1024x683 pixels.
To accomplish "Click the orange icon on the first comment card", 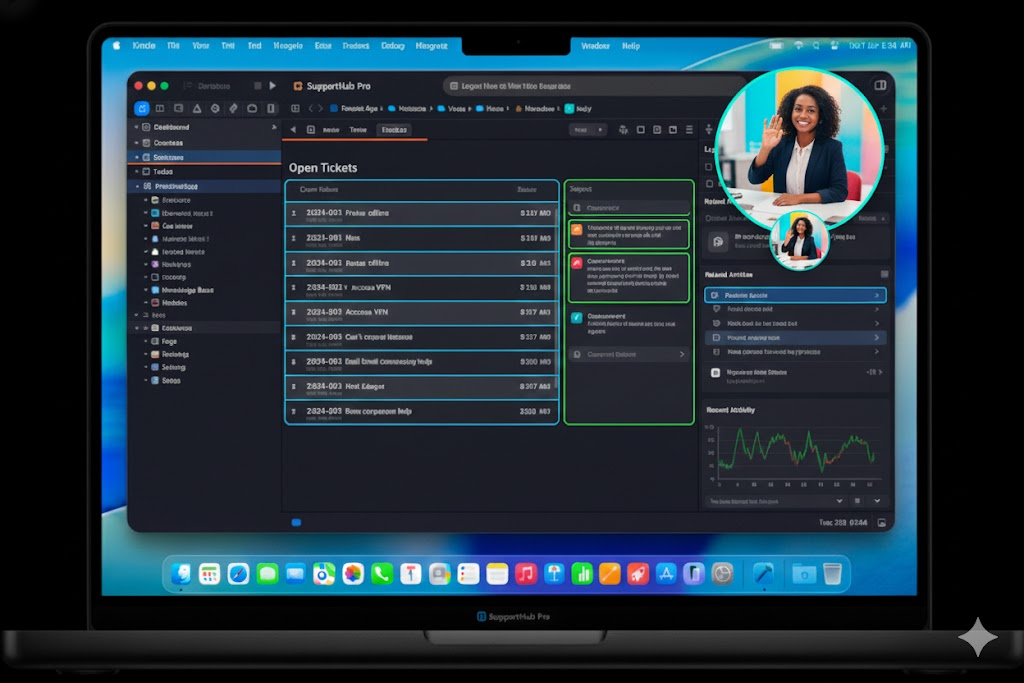I will [x=577, y=230].
